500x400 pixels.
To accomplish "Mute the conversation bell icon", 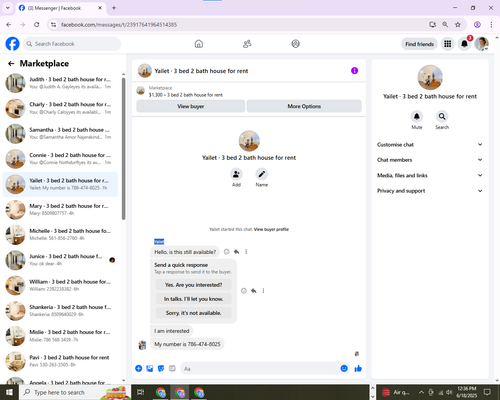I will (417, 116).
